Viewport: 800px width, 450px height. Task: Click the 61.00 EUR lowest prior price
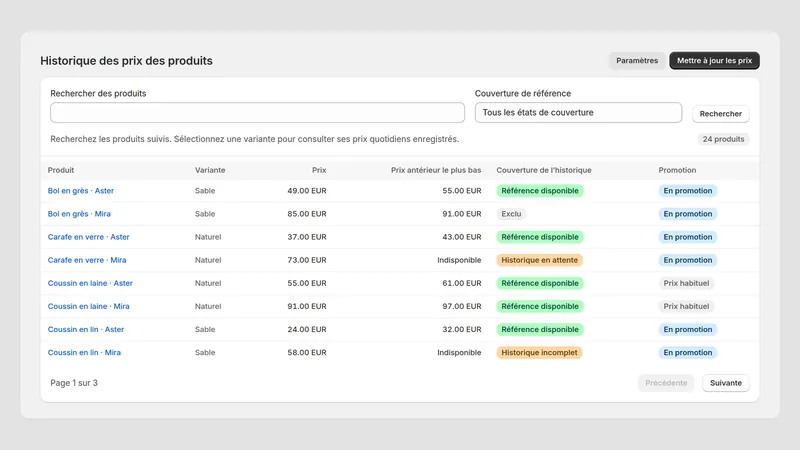pos(462,283)
